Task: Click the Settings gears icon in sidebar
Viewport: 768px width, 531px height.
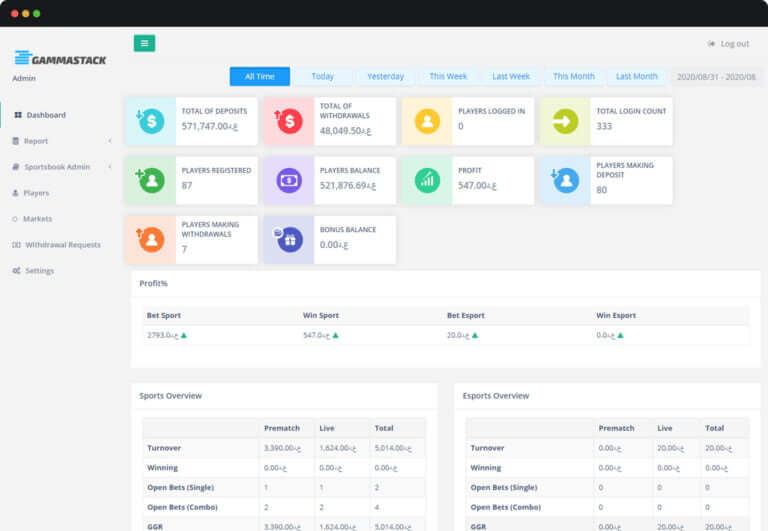Action: click(16, 271)
